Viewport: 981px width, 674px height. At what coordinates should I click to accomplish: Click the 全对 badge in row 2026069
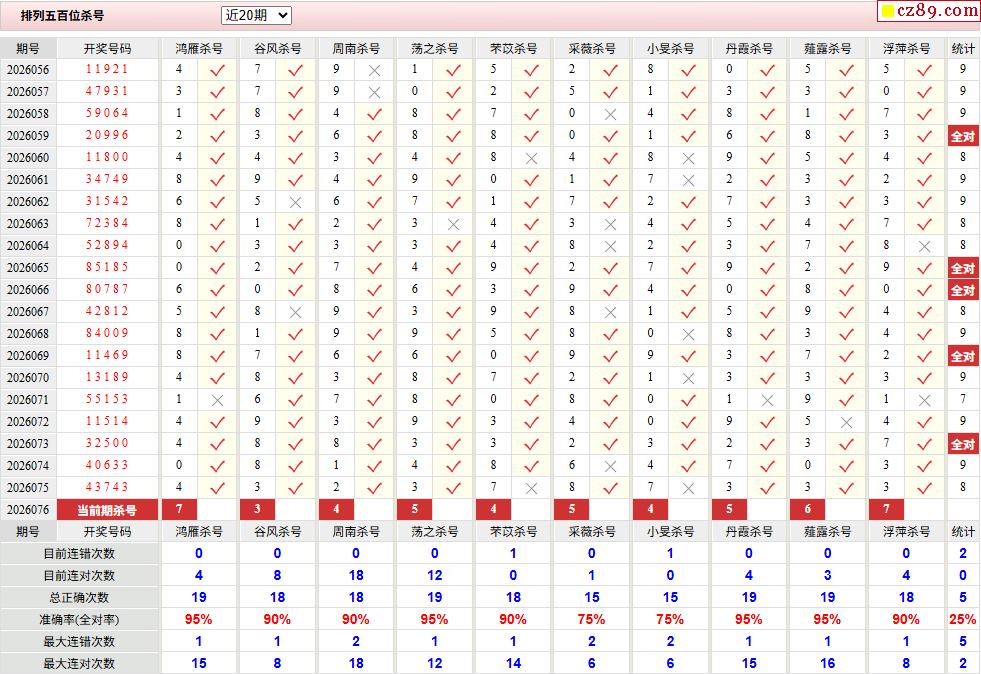(x=963, y=356)
